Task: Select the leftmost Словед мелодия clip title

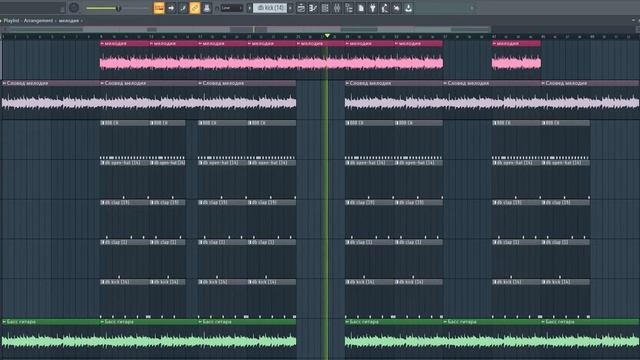Action: pos(27,83)
